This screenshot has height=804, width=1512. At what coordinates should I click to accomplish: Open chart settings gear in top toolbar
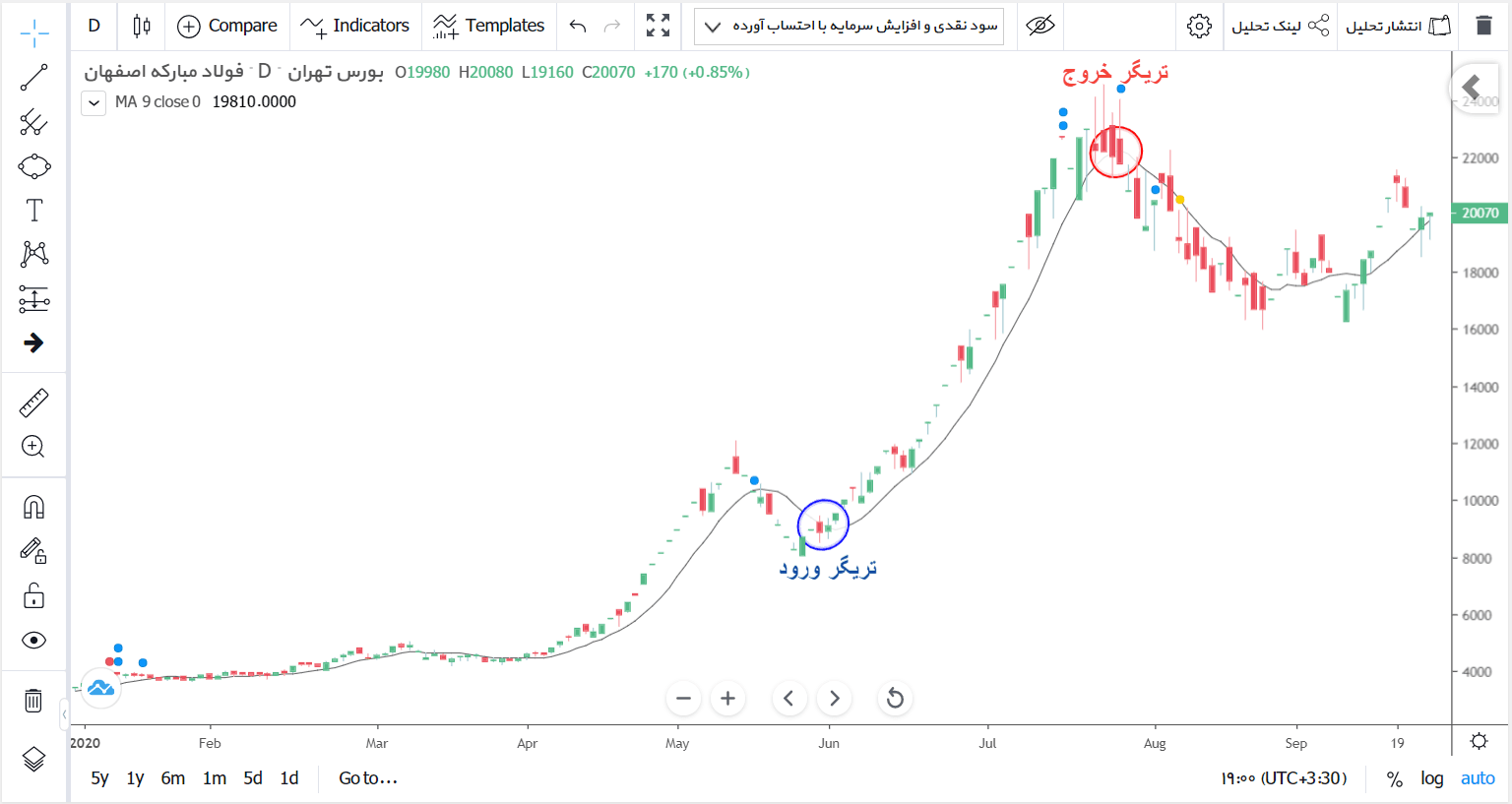(1199, 26)
